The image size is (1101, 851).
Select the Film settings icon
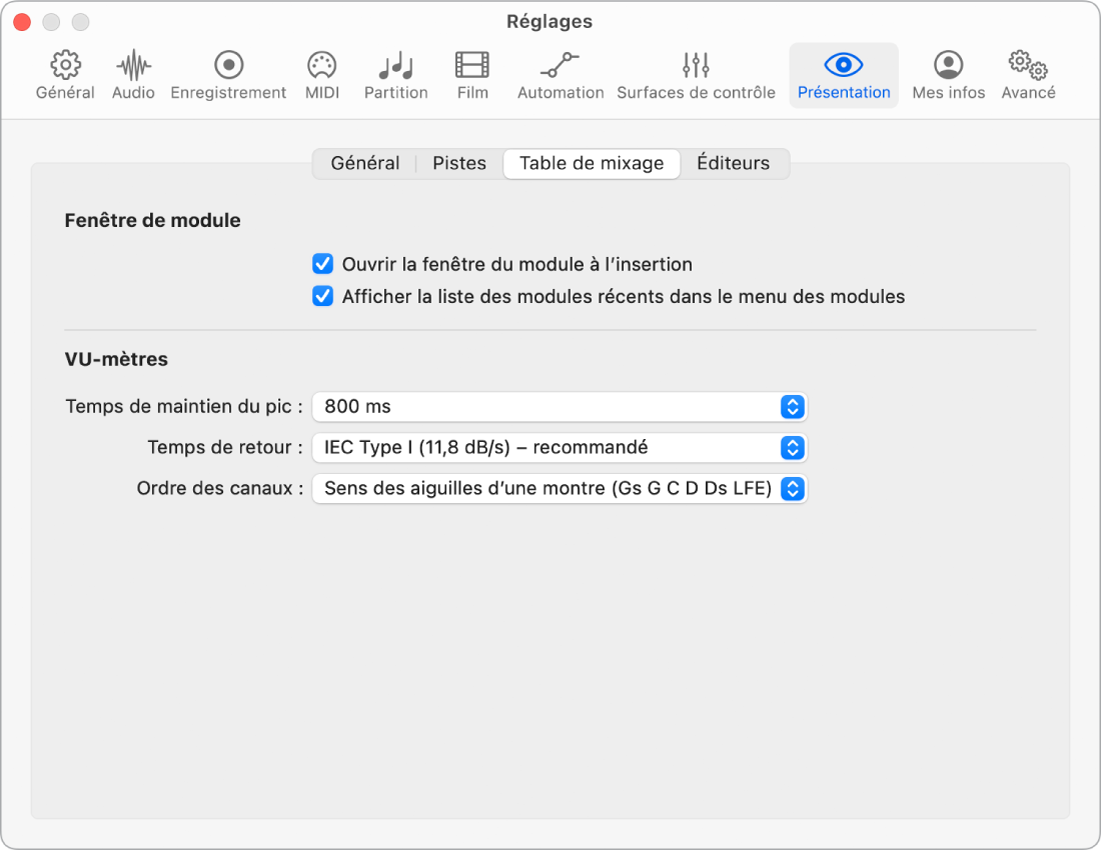(471, 74)
